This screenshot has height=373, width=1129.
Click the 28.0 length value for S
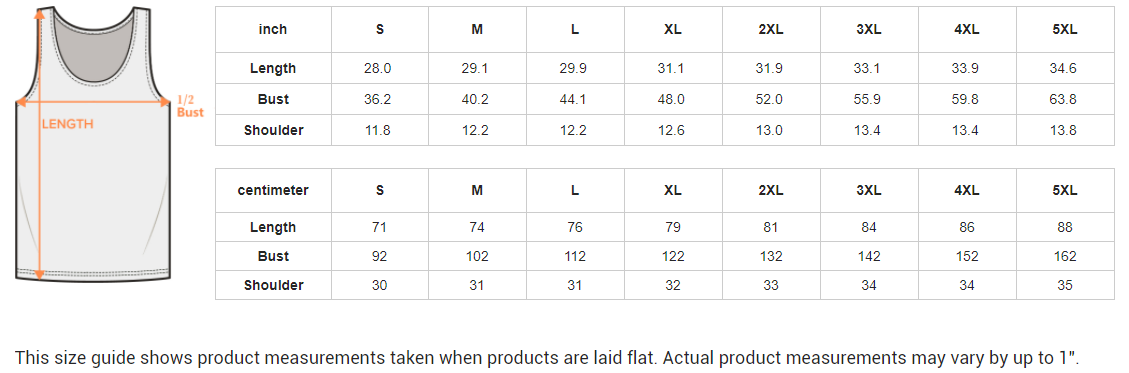coord(377,68)
